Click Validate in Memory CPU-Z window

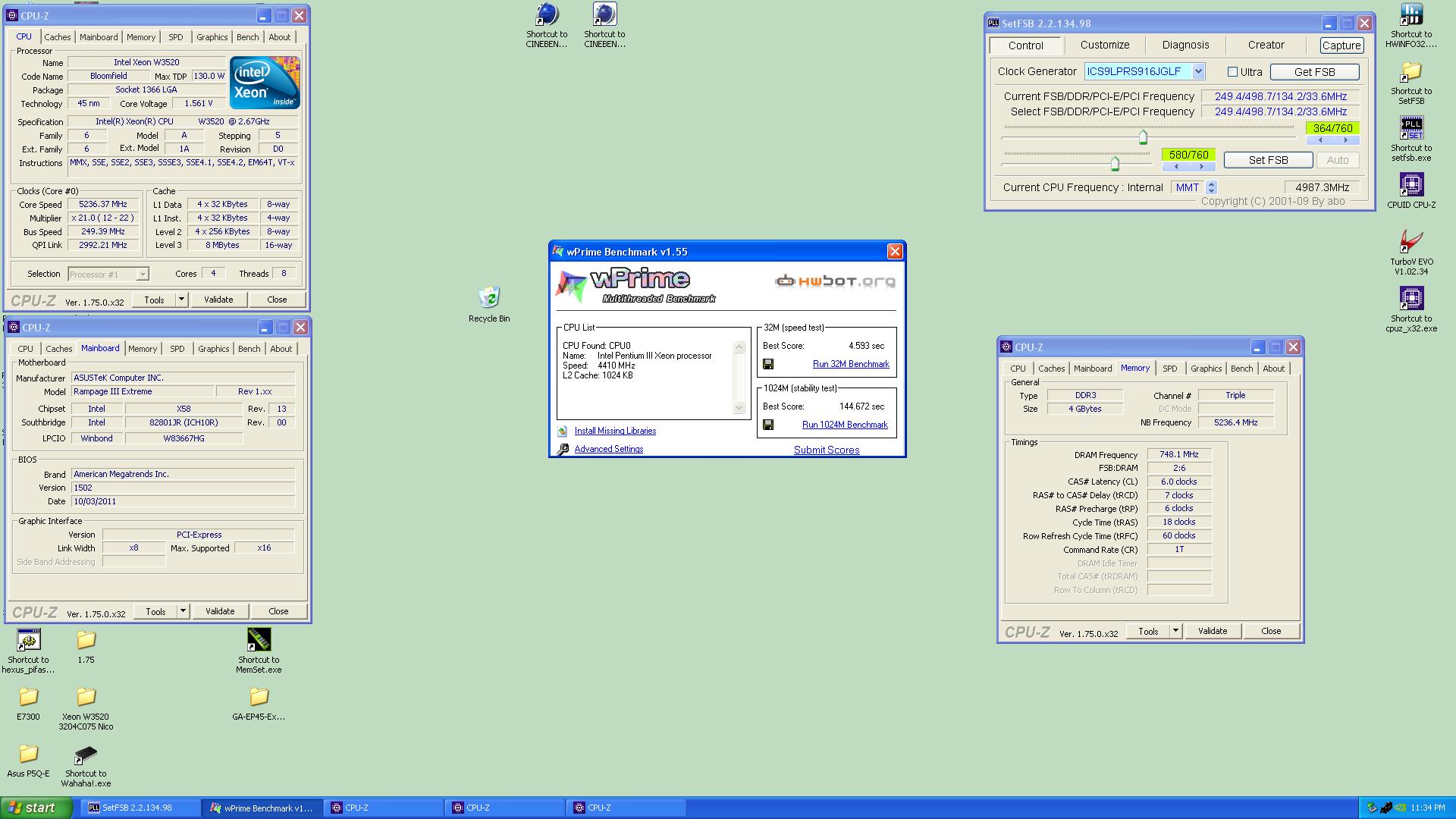click(1212, 631)
